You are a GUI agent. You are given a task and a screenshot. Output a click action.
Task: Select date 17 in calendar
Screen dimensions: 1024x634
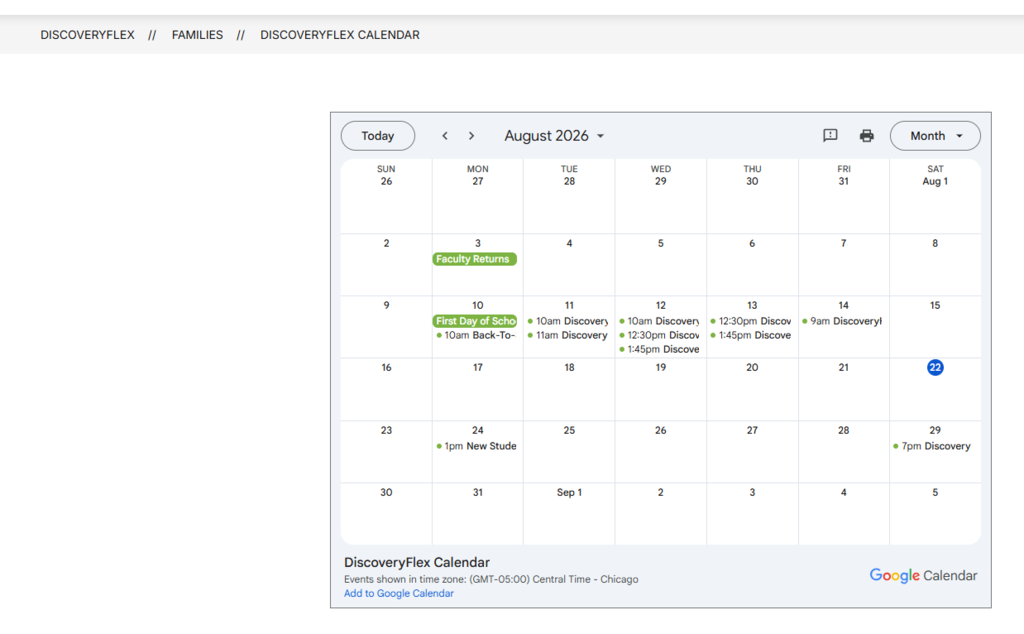(x=478, y=368)
